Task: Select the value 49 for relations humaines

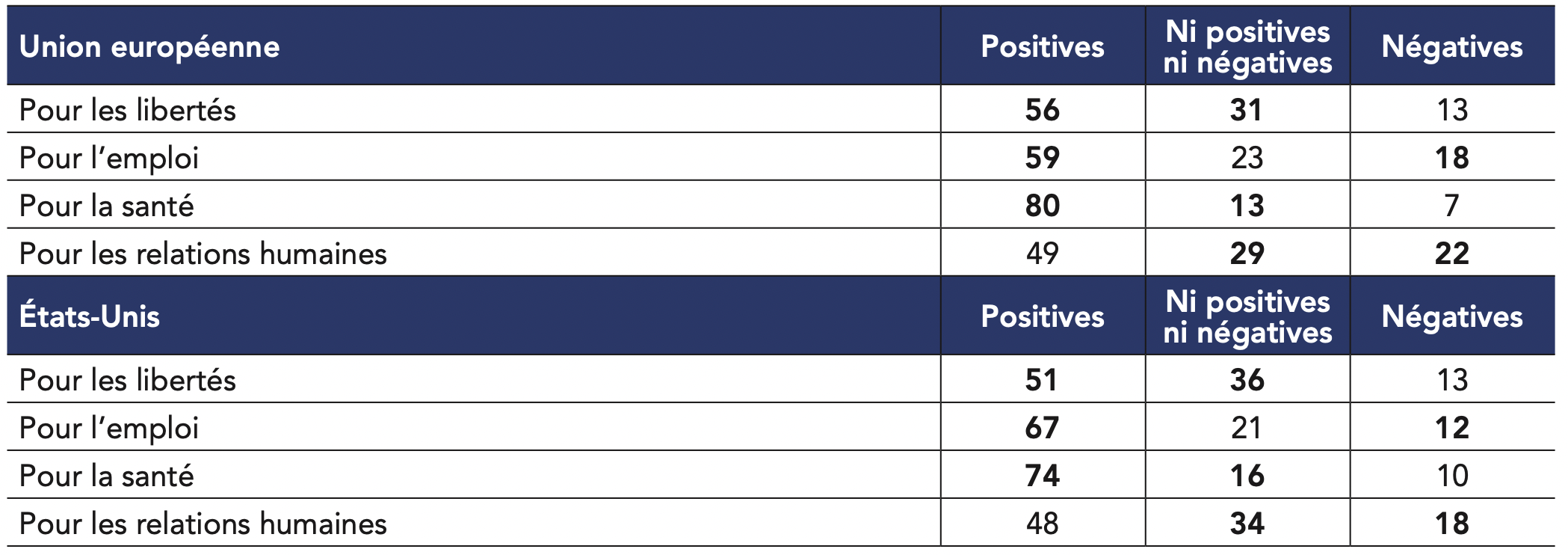Action: point(1042,254)
